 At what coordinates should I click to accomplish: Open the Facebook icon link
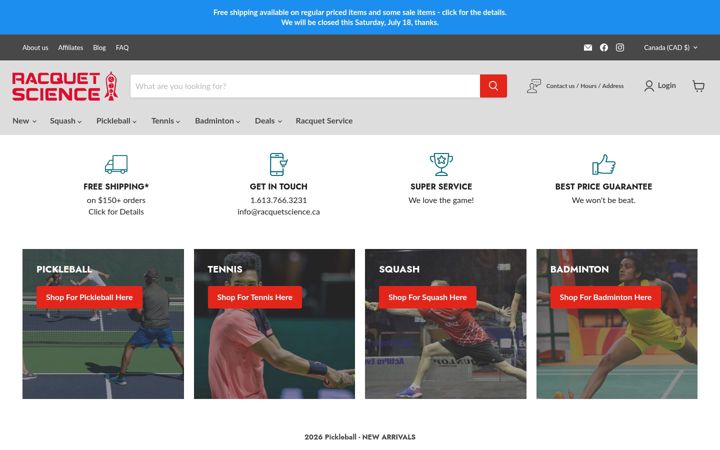click(x=604, y=48)
